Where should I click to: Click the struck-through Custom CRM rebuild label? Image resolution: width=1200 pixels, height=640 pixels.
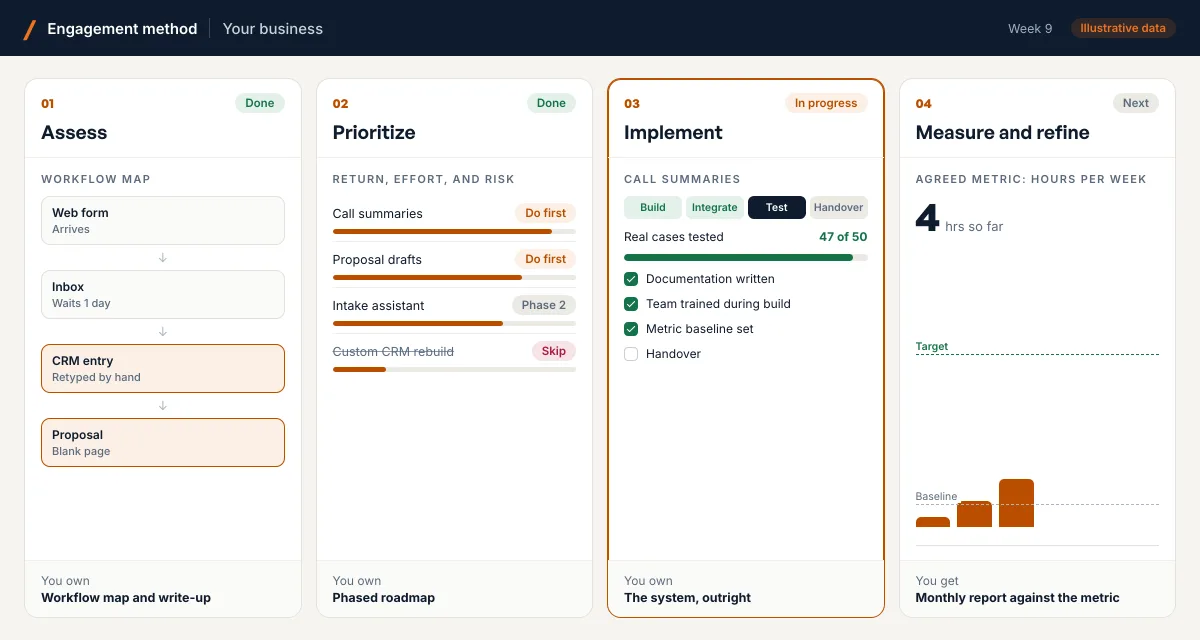click(393, 352)
